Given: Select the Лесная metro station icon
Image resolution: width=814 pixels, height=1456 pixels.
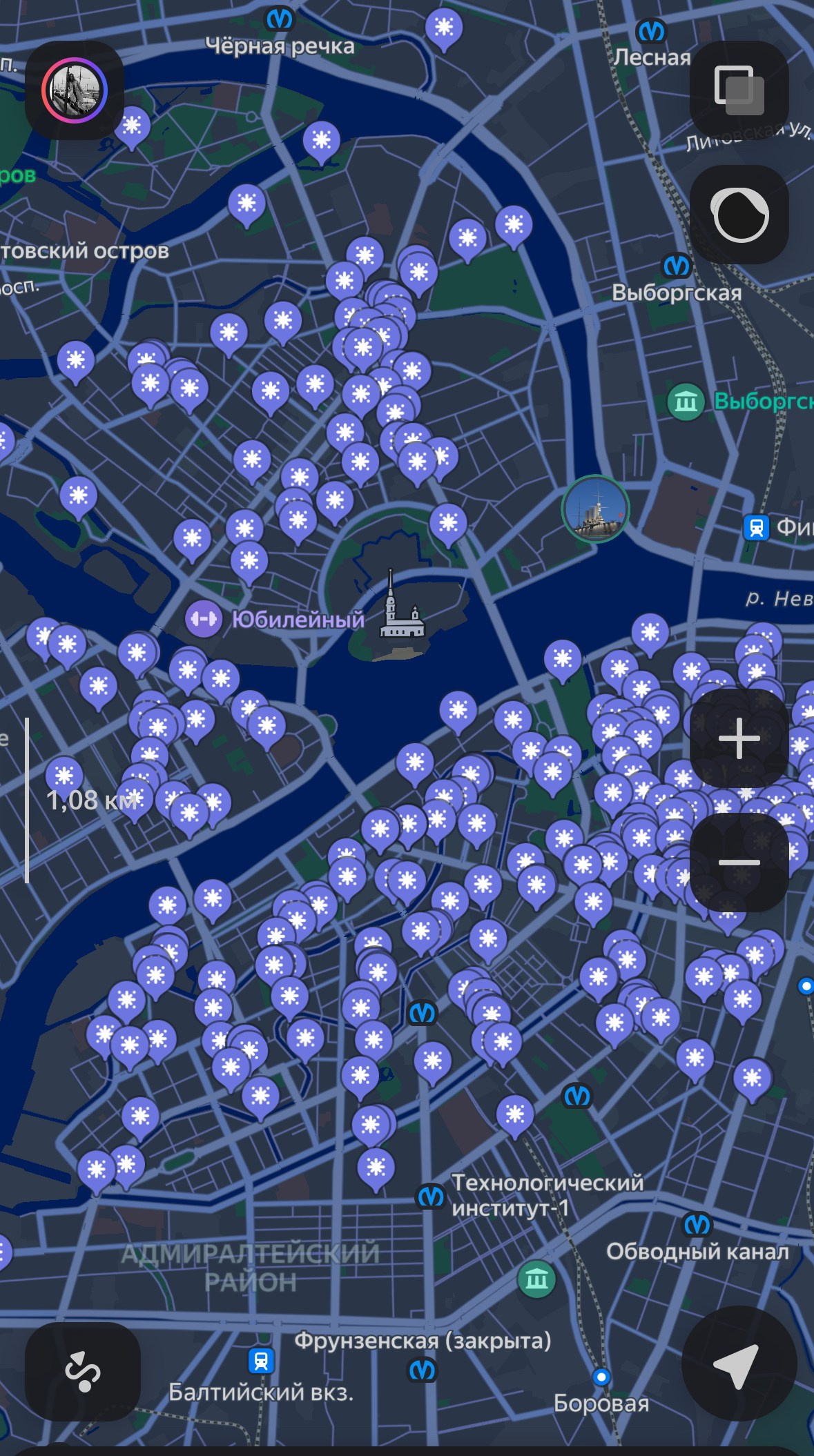Looking at the screenshot, I should (650, 31).
